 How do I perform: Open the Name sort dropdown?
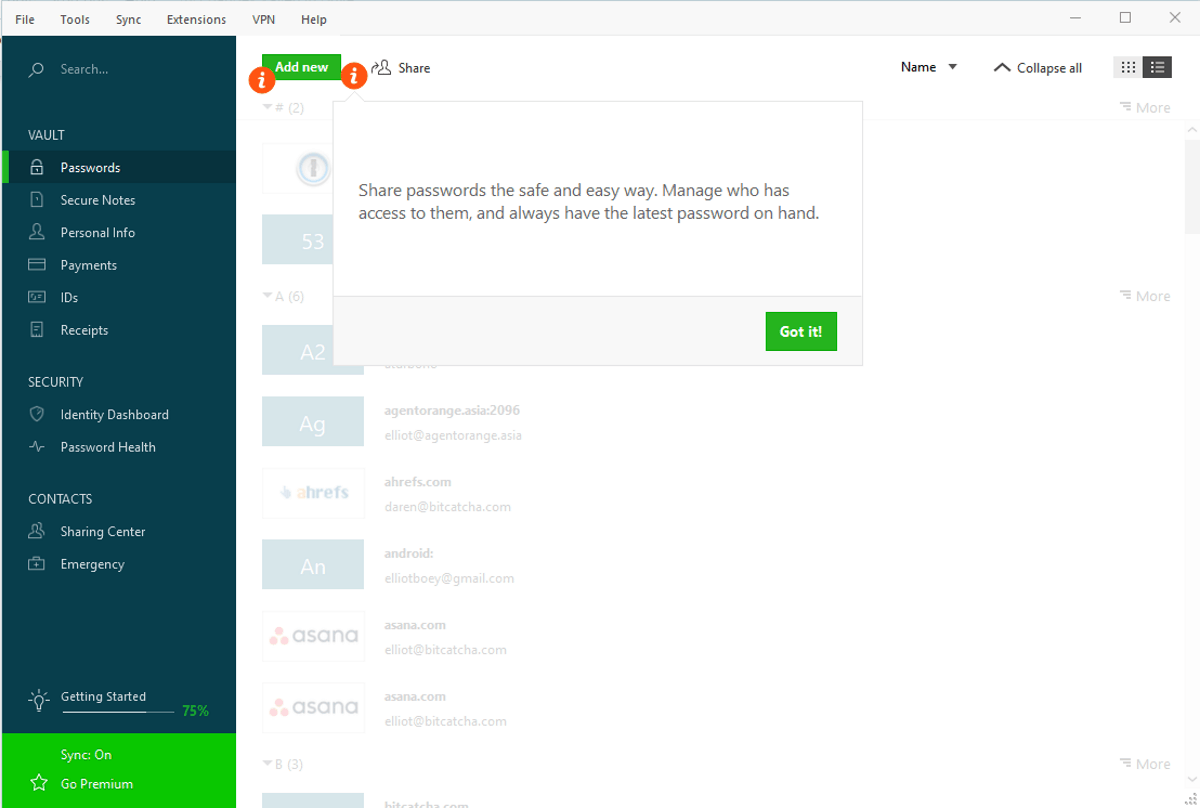click(929, 67)
